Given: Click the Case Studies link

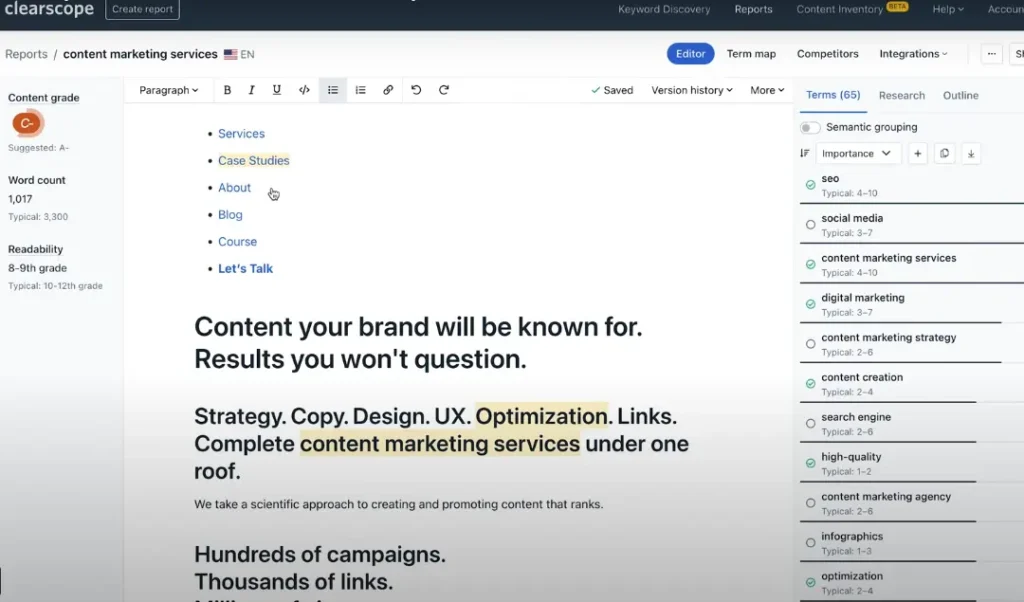Looking at the screenshot, I should click(253, 161).
